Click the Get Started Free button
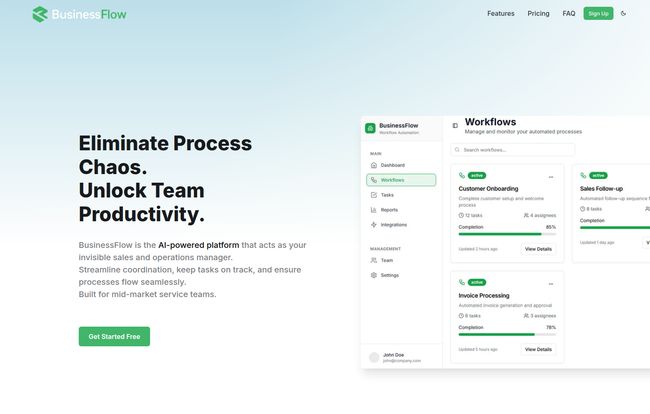Viewport: 650px width, 414px height. (114, 337)
